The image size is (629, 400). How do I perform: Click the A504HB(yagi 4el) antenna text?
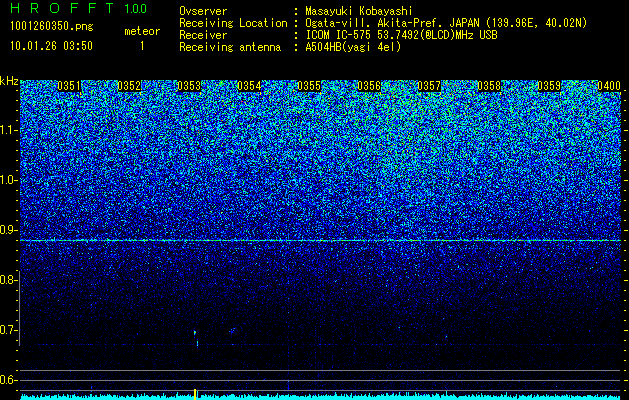point(353,47)
